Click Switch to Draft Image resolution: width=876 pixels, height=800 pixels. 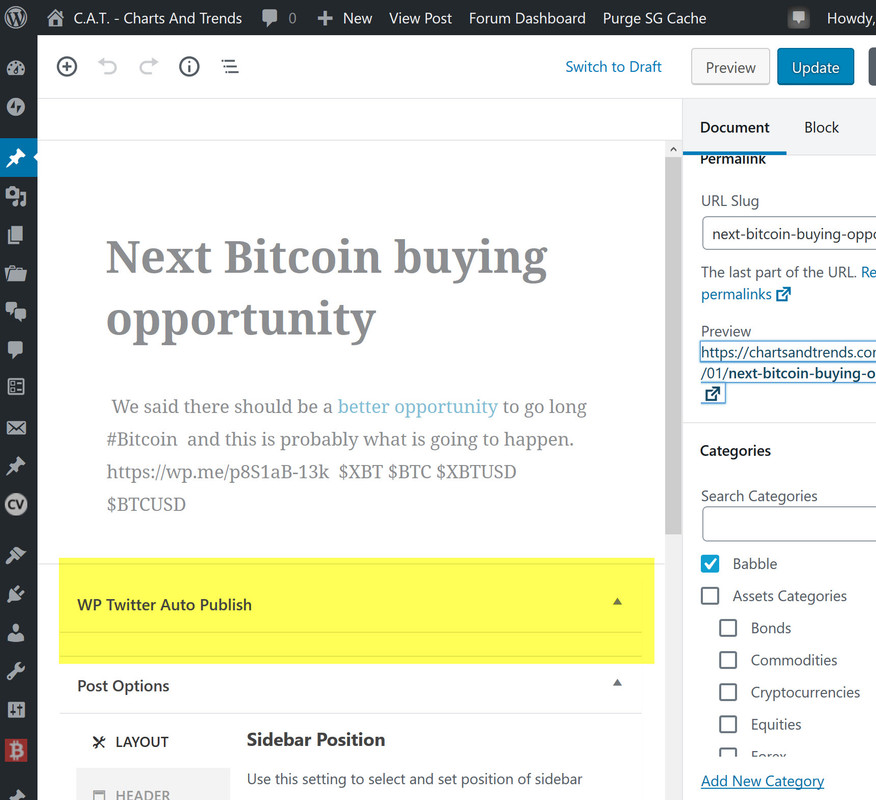tap(613, 66)
